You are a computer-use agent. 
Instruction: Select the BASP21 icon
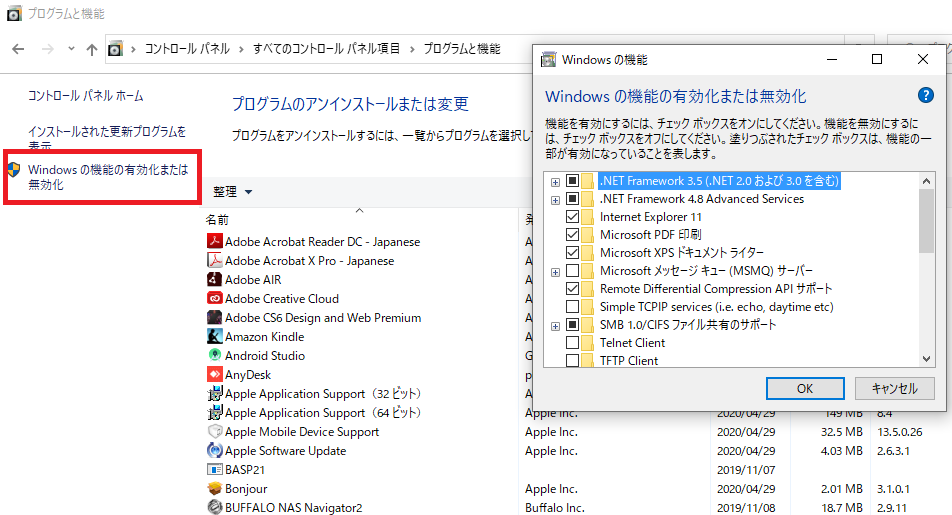click(x=214, y=469)
